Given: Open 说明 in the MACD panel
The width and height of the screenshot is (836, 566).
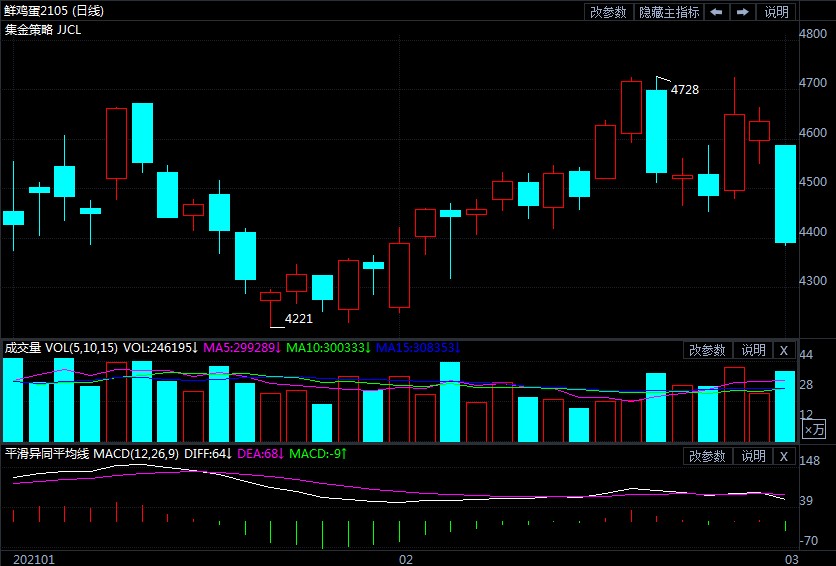Looking at the screenshot, I should coord(753,456).
